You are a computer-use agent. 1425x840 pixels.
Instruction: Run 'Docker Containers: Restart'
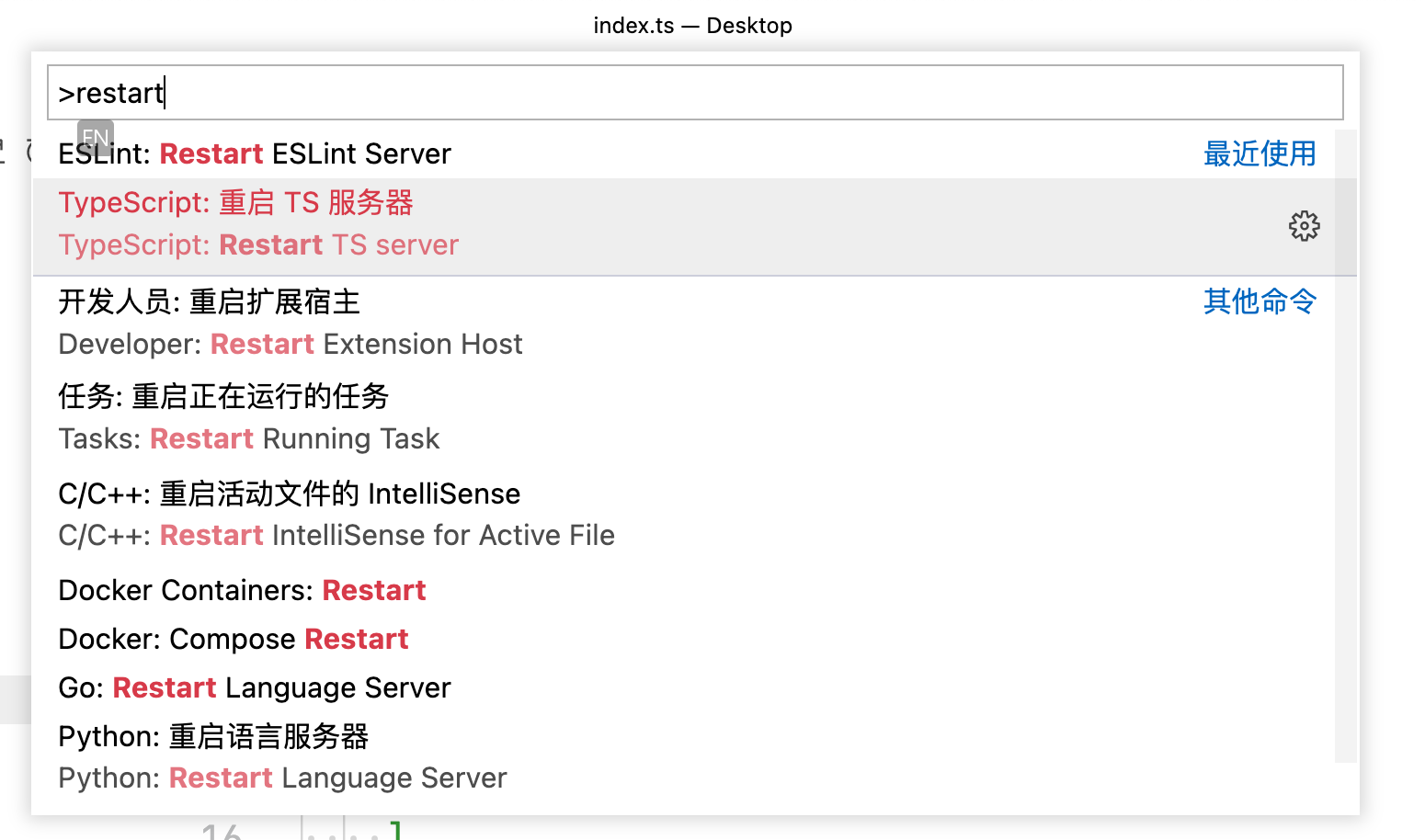[x=242, y=590]
